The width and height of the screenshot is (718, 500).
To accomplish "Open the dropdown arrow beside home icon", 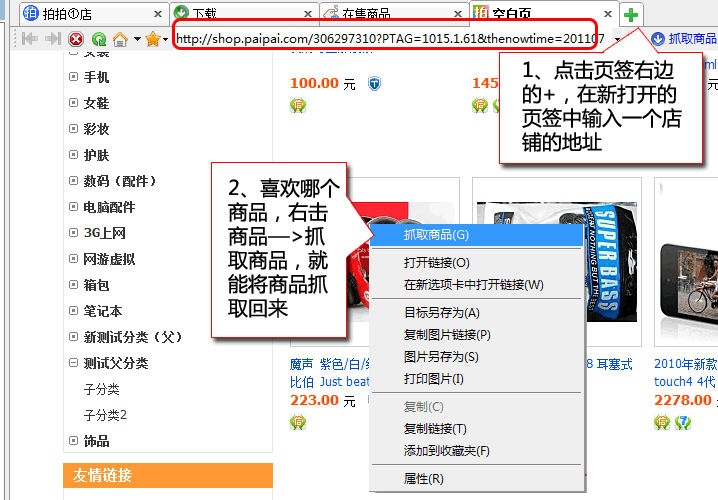I will [137, 39].
